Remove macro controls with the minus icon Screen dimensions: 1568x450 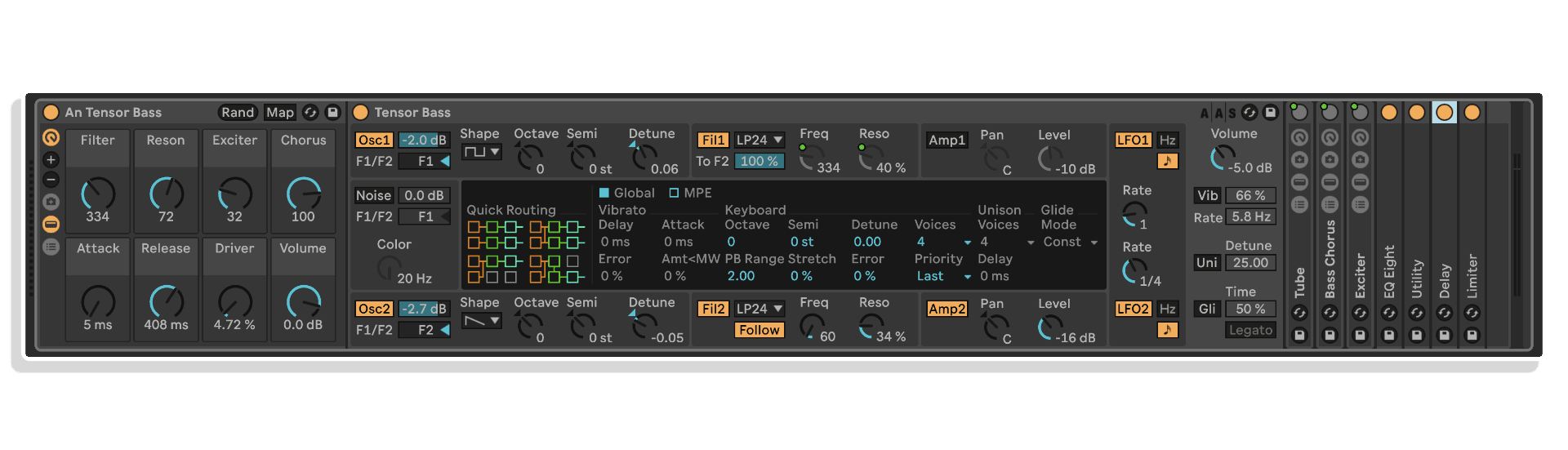[x=51, y=180]
